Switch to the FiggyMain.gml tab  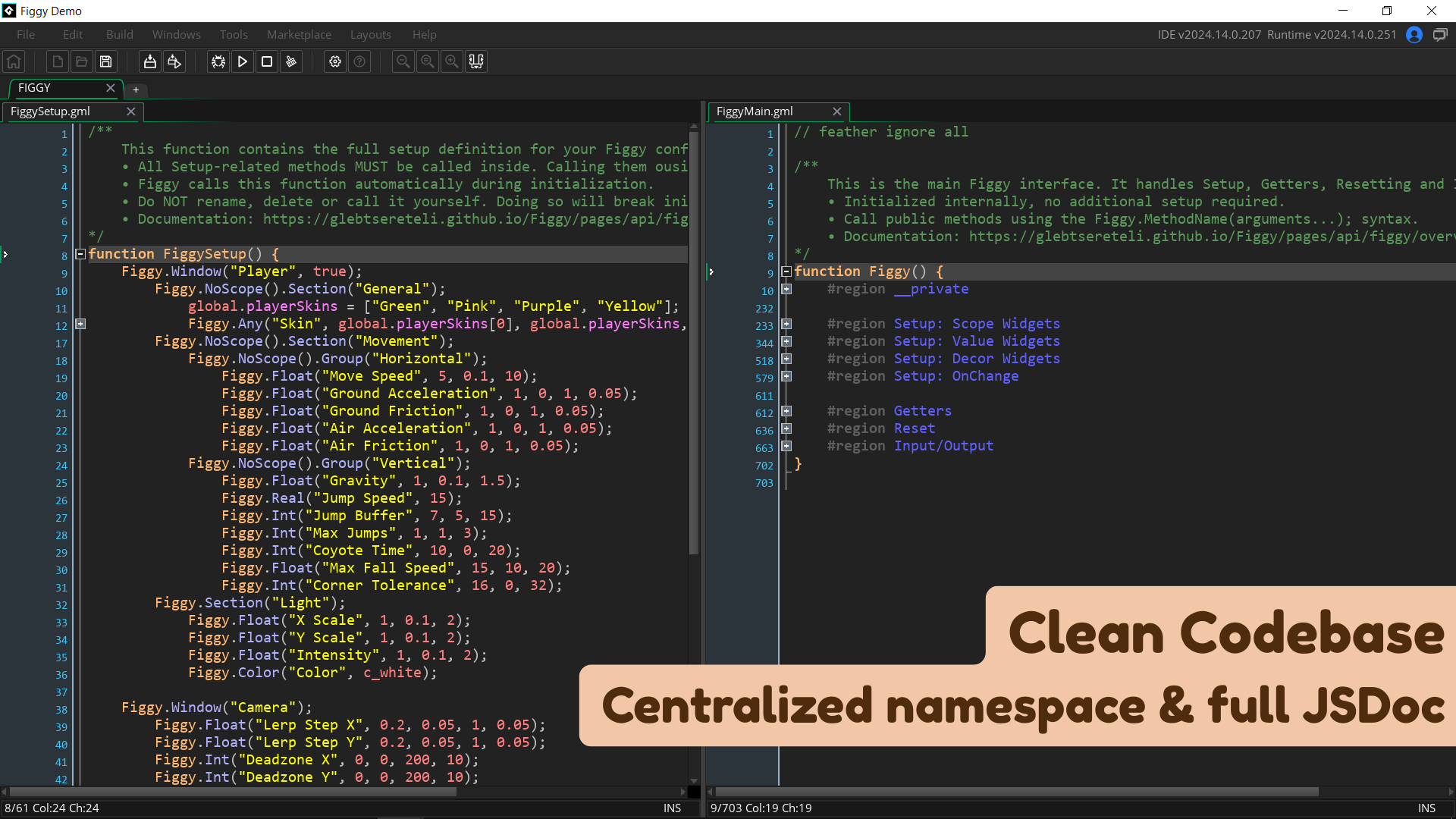[755, 111]
